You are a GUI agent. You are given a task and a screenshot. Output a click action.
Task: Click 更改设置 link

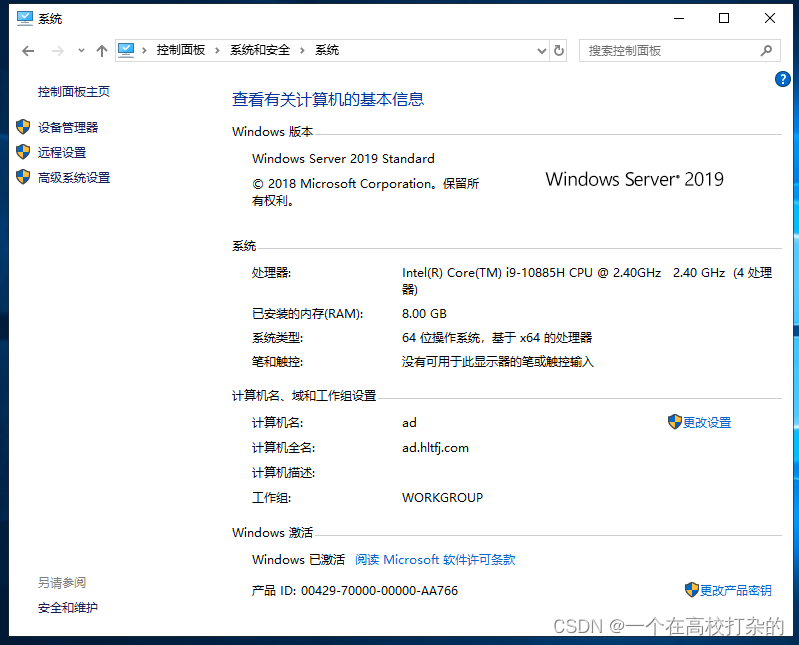point(707,422)
